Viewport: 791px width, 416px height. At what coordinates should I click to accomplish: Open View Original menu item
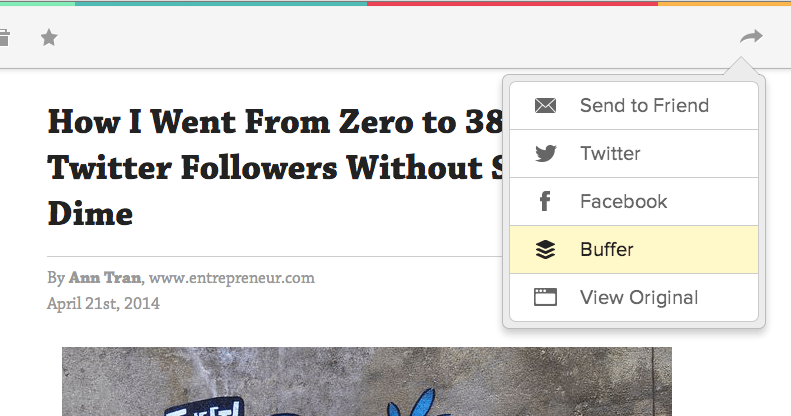point(634,297)
